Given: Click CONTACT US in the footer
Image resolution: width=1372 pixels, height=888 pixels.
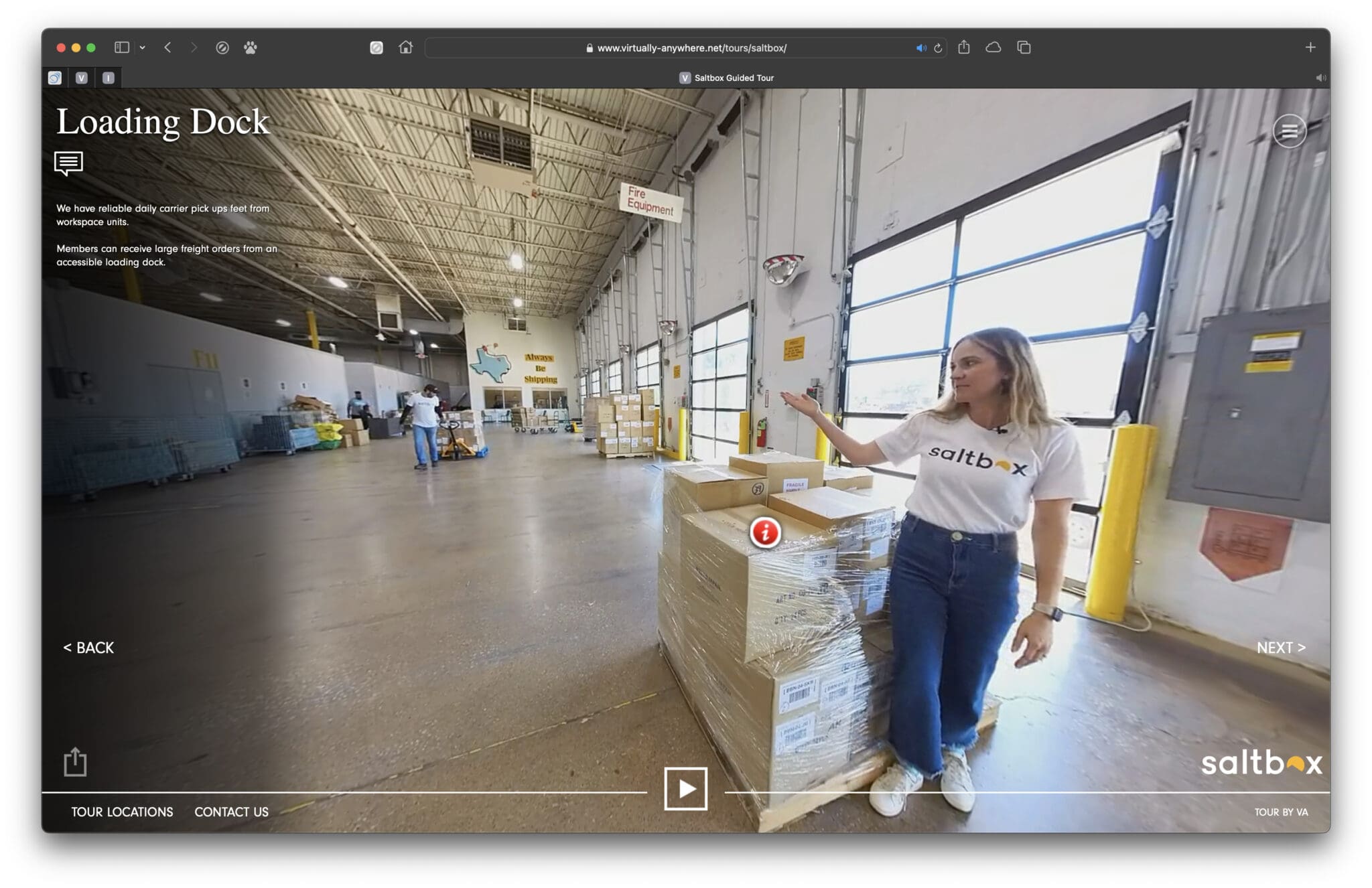Looking at the screenshot, I should coord(231,812).
